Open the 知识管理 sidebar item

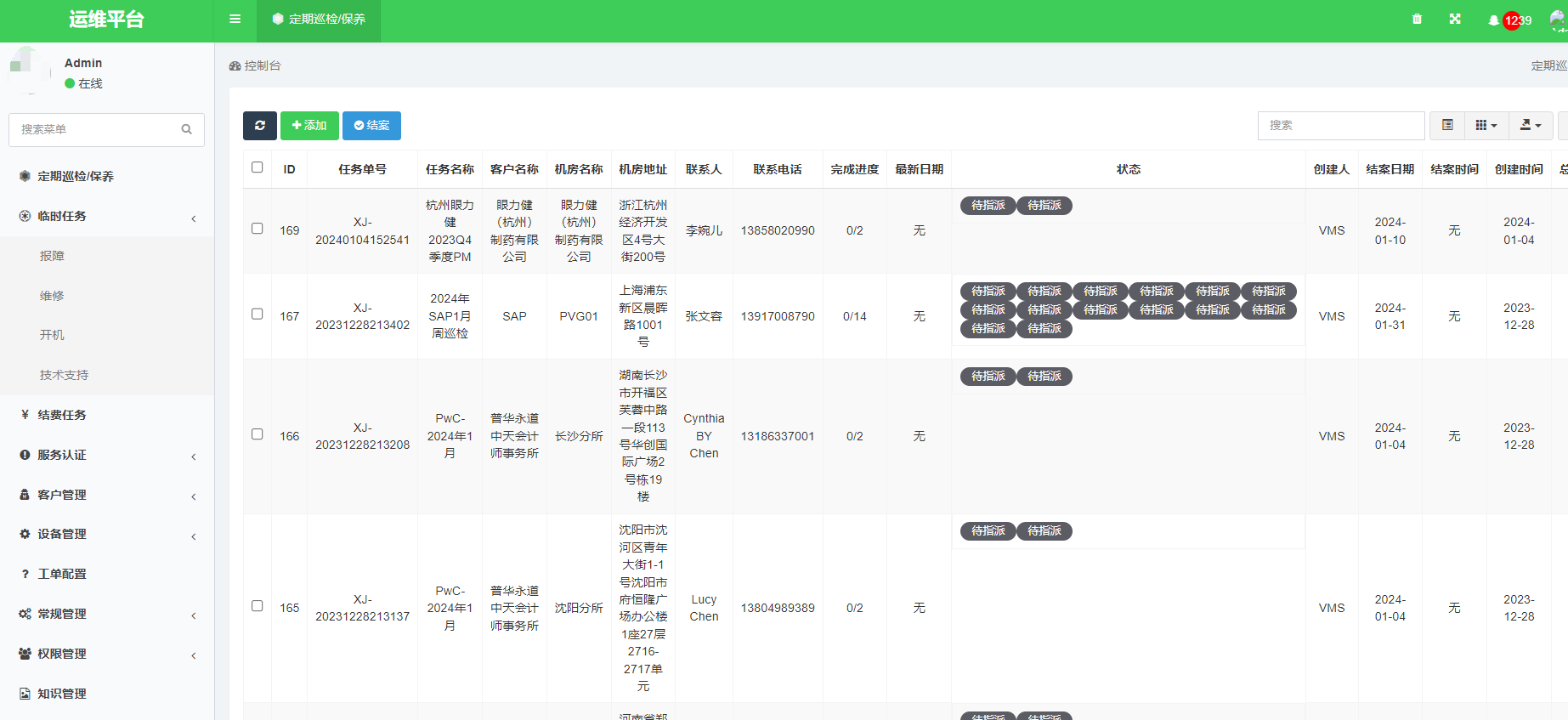[x=107, y=694]
